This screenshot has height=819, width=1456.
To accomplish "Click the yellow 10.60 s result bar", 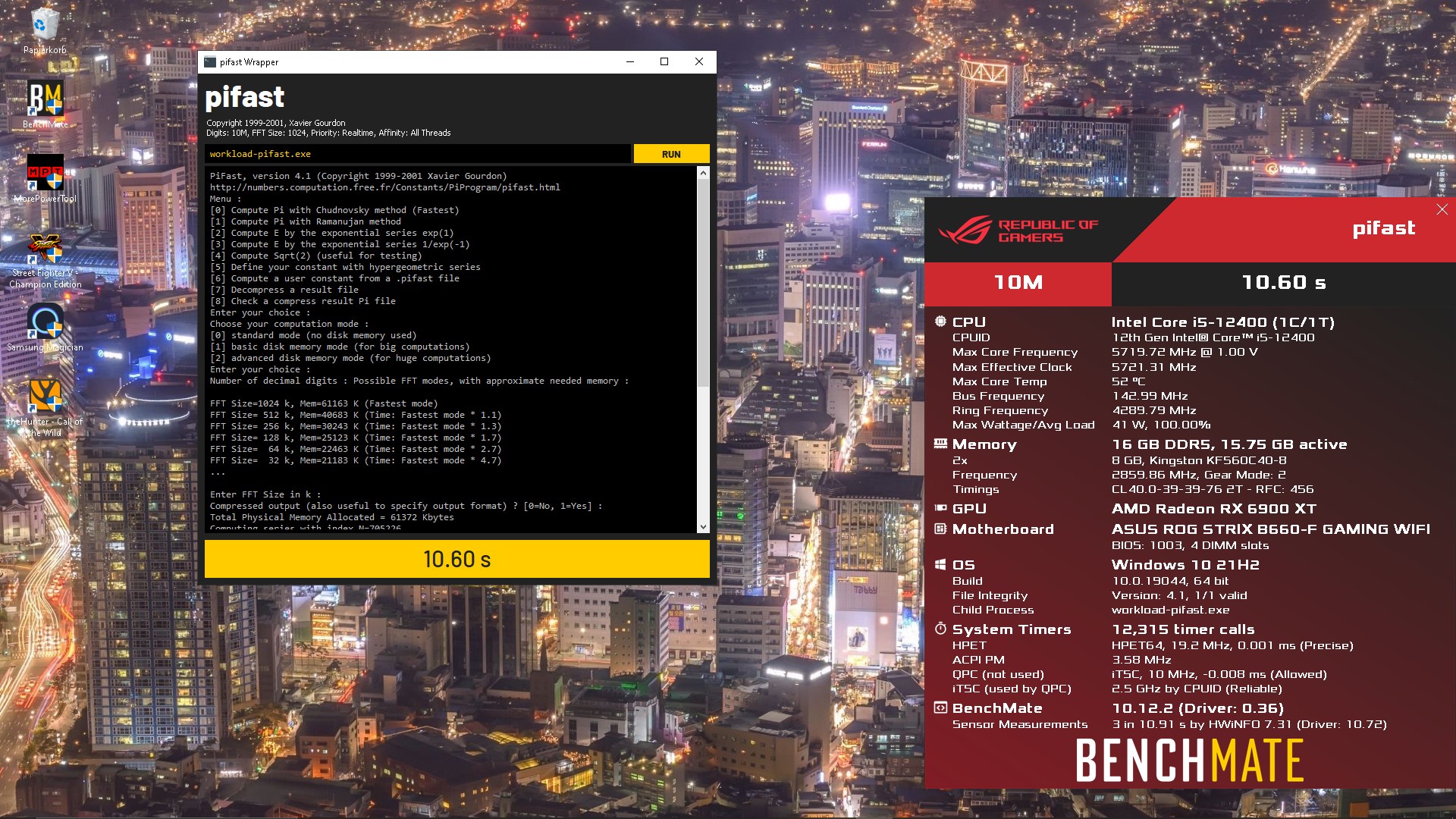I will (x=457, y=559).
